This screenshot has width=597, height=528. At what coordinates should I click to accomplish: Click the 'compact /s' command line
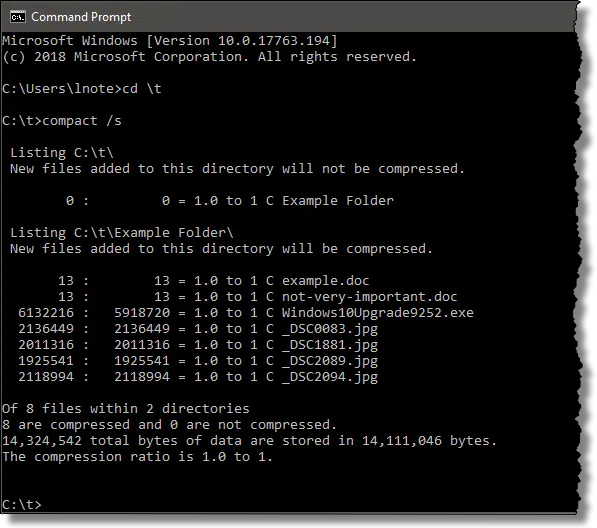62,121
